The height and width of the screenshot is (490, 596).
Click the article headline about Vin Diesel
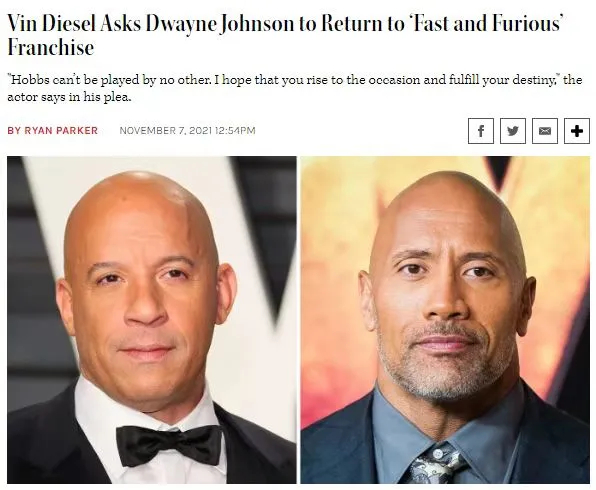click(x=285, y=35)
